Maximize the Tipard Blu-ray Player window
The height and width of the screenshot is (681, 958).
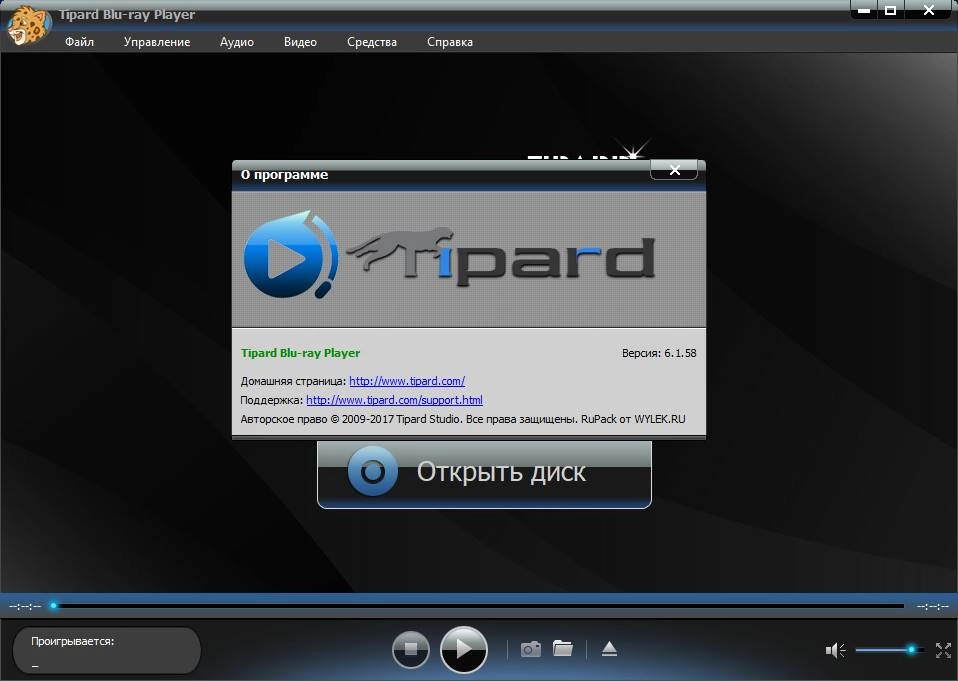[891, 10]
